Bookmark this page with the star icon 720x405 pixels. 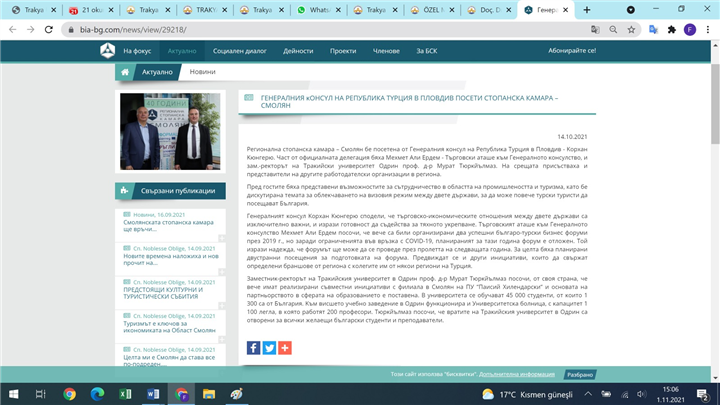click(631, 29)
